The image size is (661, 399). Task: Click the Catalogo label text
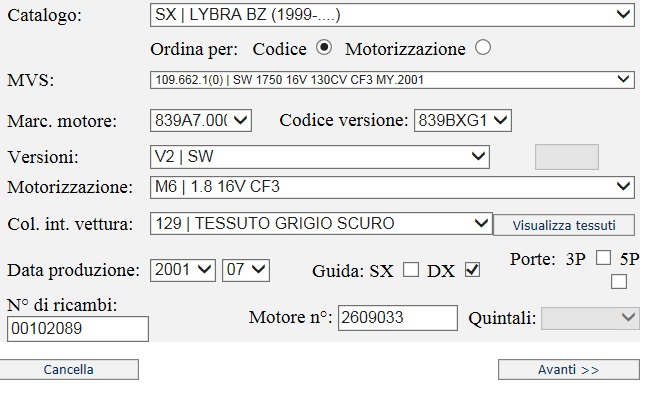[x=44, y=16]
